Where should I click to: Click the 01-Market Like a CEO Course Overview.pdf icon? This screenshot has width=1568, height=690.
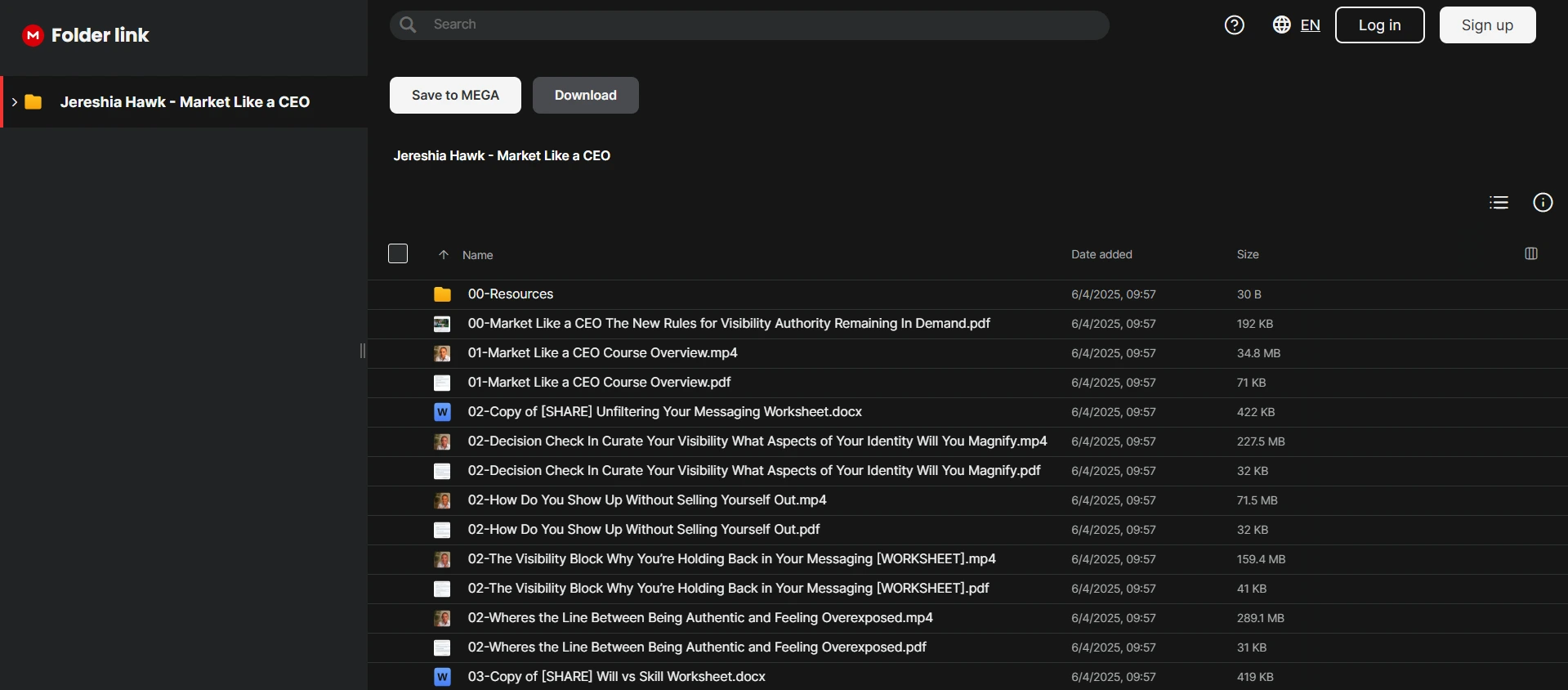pos(442,383)
